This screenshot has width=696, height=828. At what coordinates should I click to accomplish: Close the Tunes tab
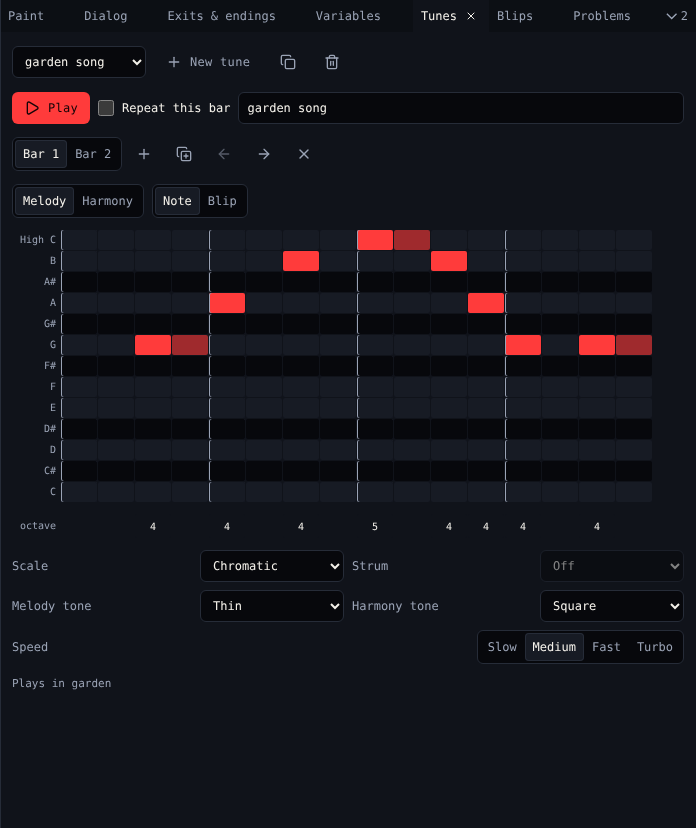tap(471, 16)
